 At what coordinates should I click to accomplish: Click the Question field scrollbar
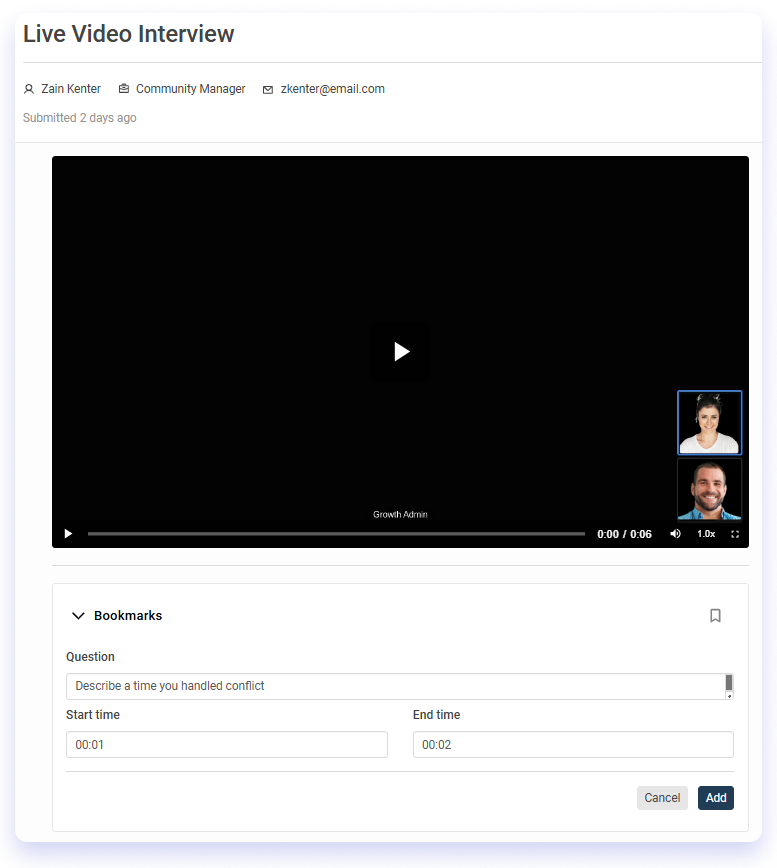click(729, 686)
